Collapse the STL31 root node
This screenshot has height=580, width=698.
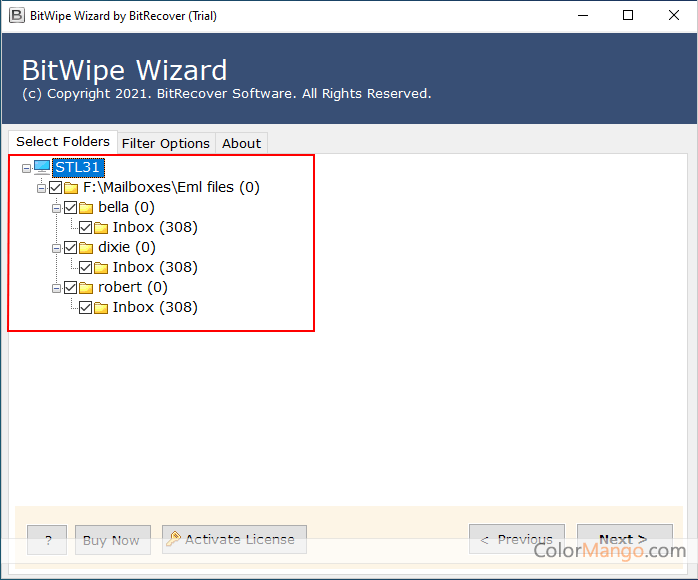click(26, 168)
